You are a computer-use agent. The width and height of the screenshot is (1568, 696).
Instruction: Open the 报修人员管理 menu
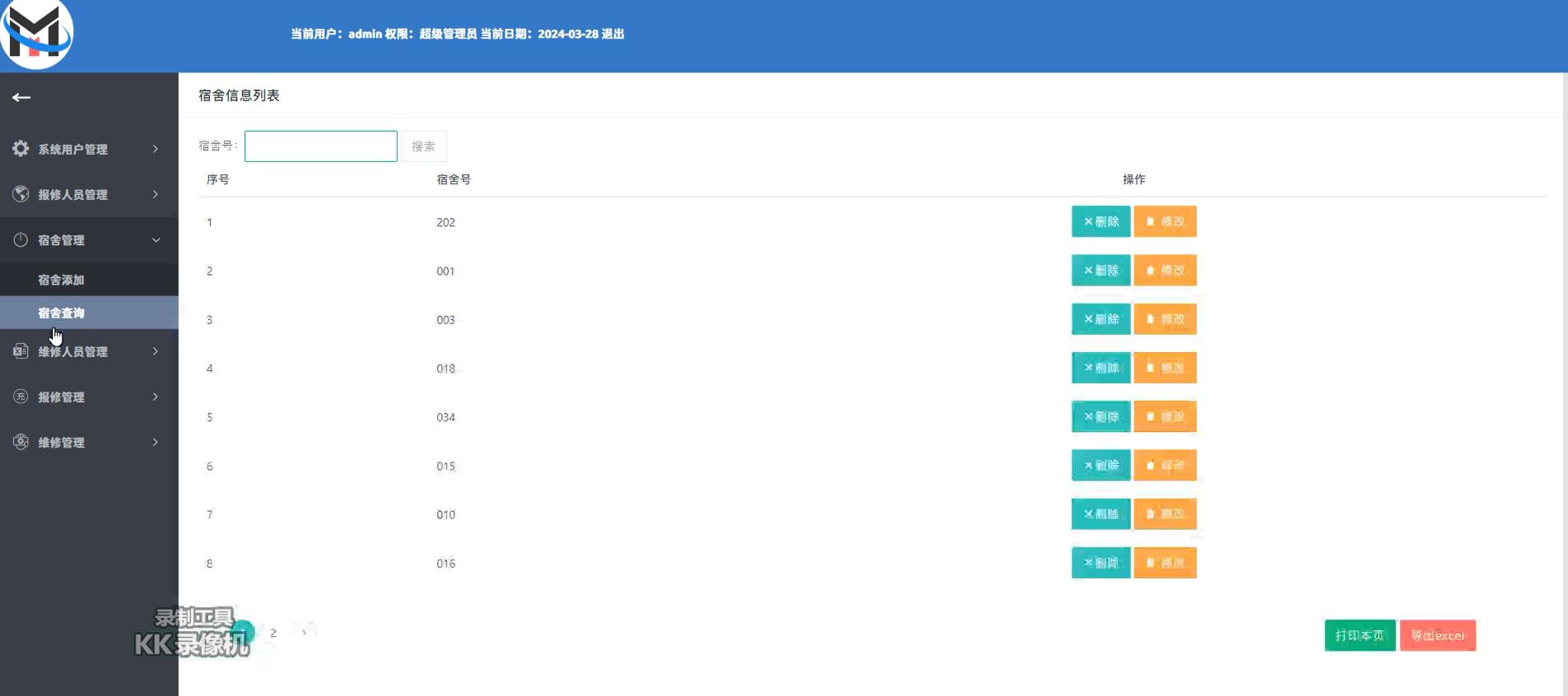89,194
